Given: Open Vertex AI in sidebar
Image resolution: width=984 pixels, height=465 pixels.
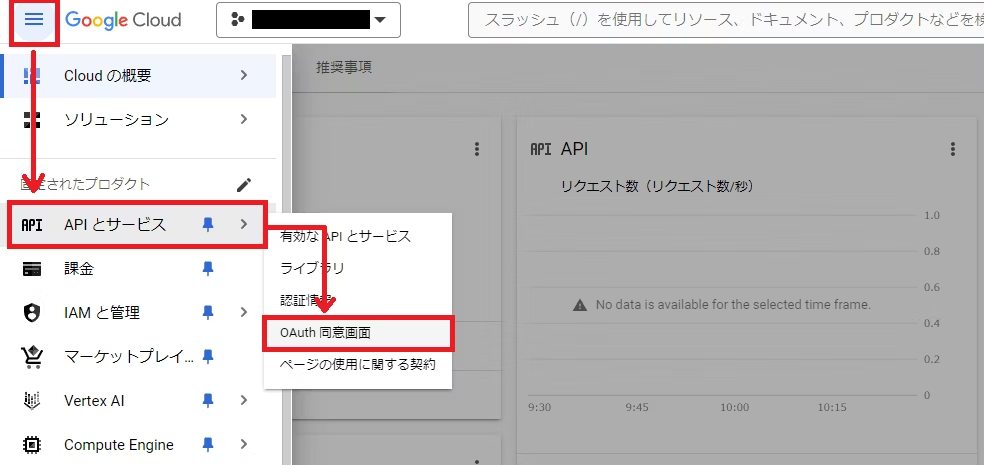Looking at the screenshot, I should click(138, 400).
